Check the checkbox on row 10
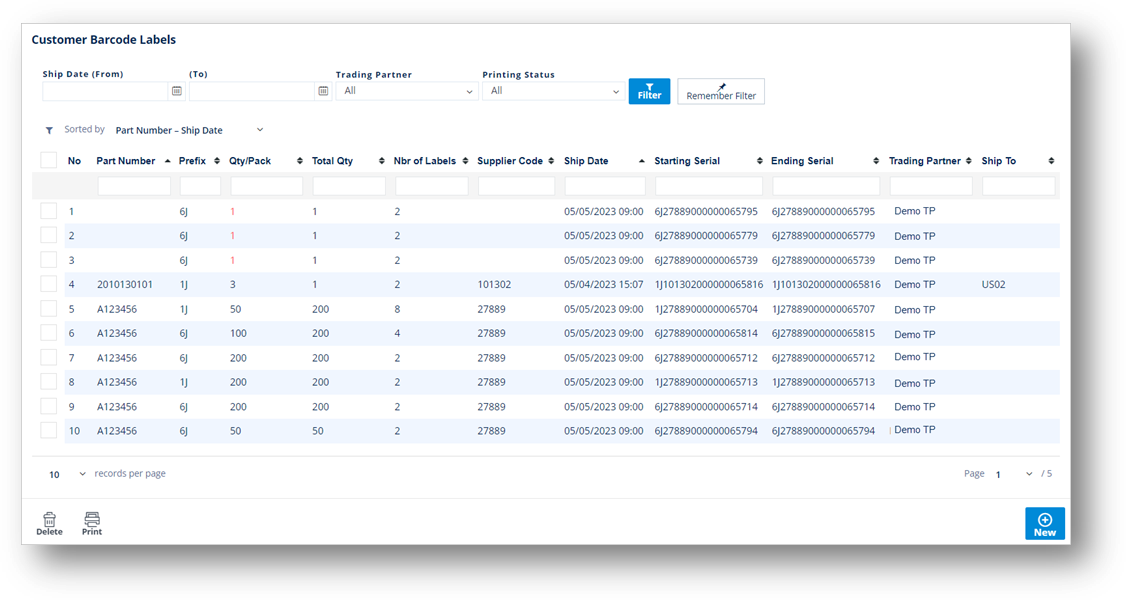This screenshot has width=1126, height=600. pyautogui.click(x=48, y=430)
